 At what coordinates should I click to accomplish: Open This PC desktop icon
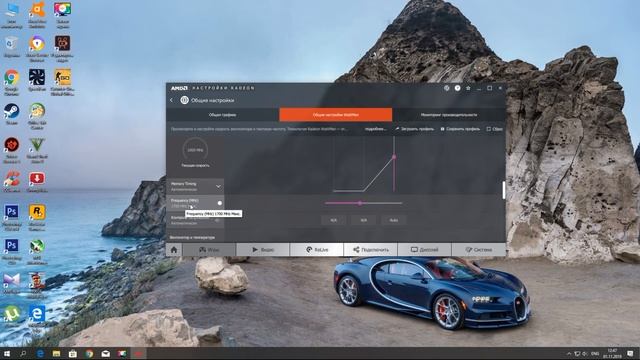pos(11,16)
